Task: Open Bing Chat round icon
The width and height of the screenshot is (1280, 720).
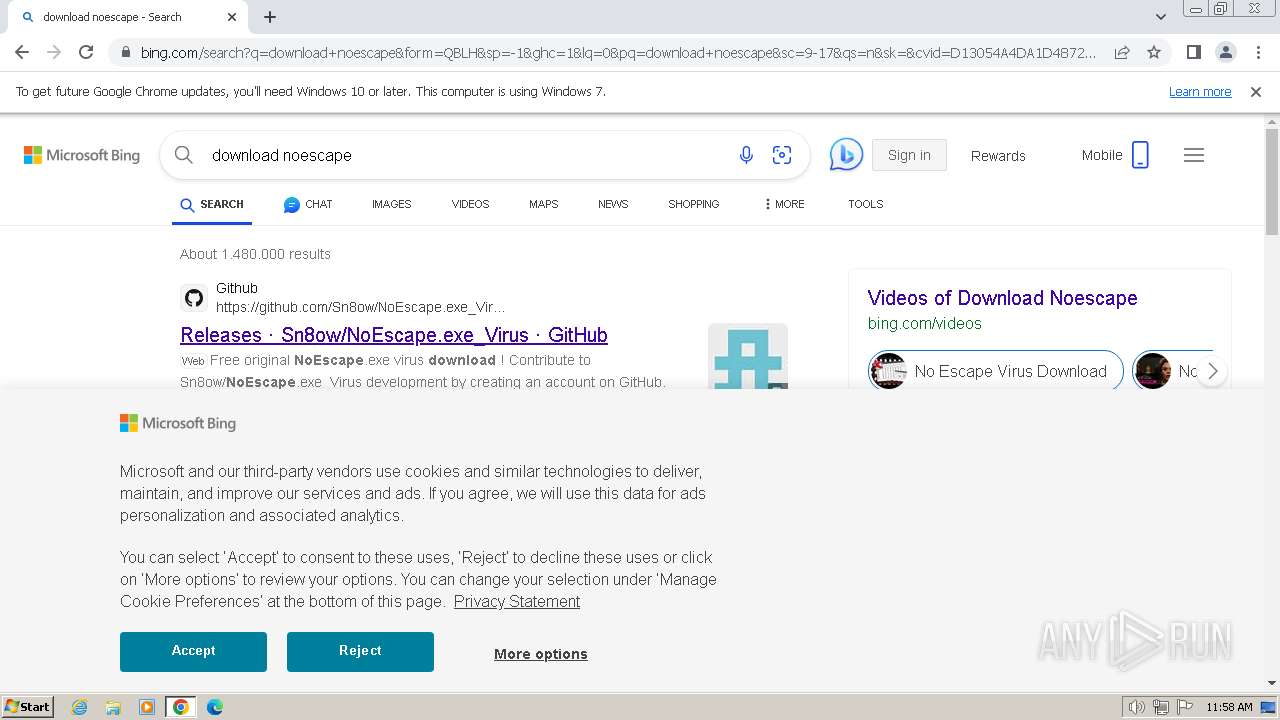Action: (846, 155)
